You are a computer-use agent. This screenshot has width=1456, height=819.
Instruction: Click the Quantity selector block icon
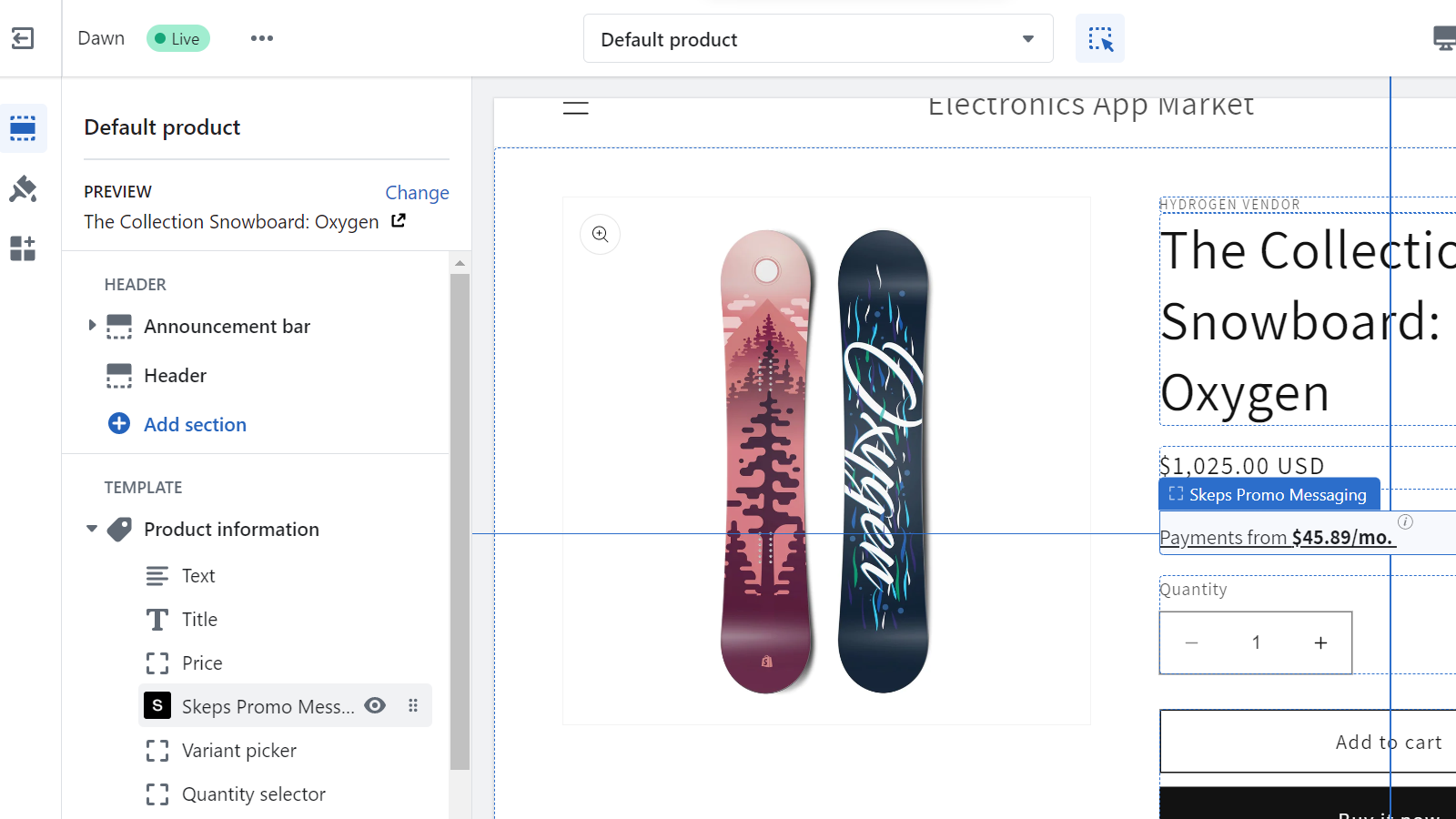(157, 794)
